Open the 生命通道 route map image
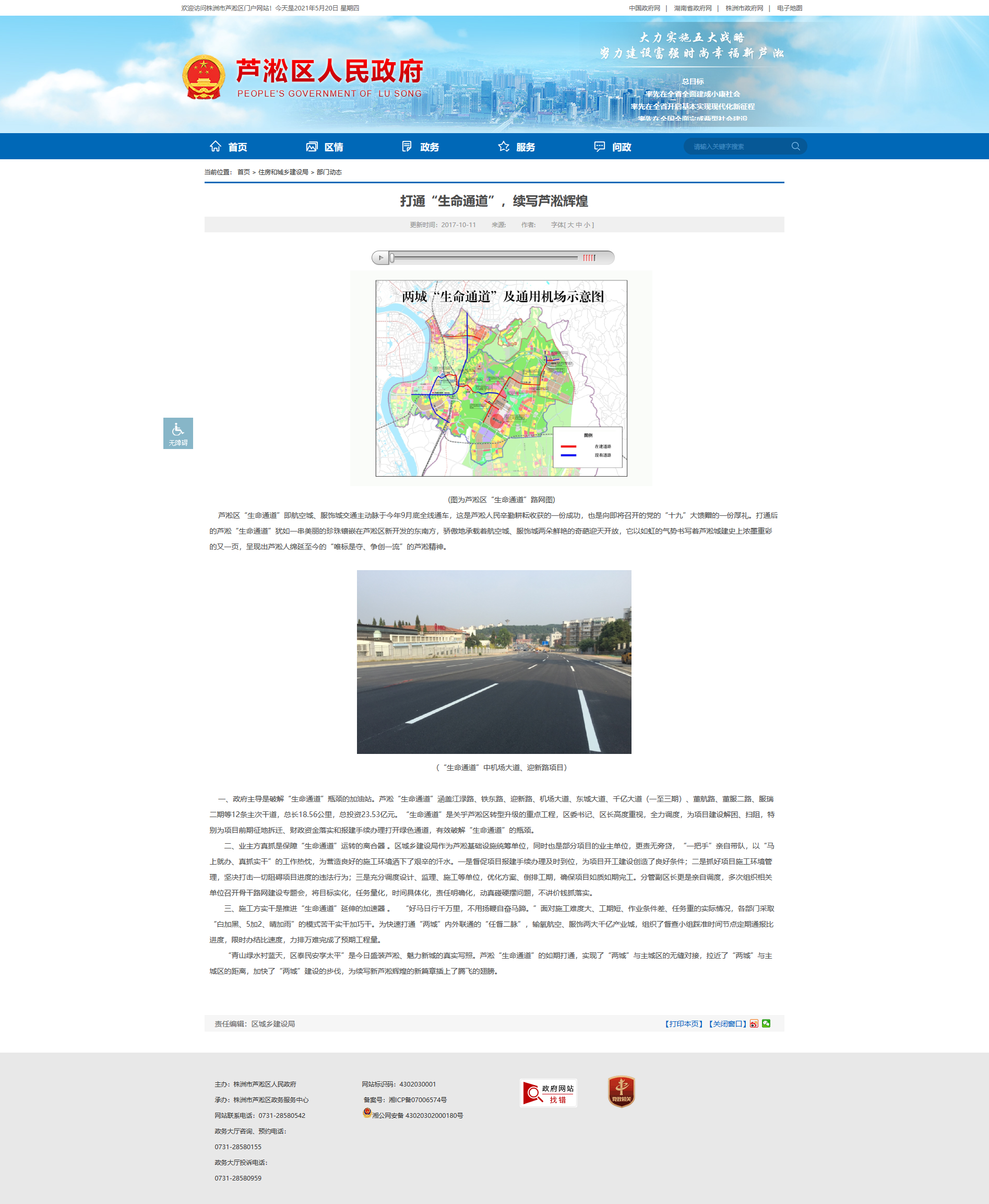This screenshot has height=1204, width=989. [502, 379]
